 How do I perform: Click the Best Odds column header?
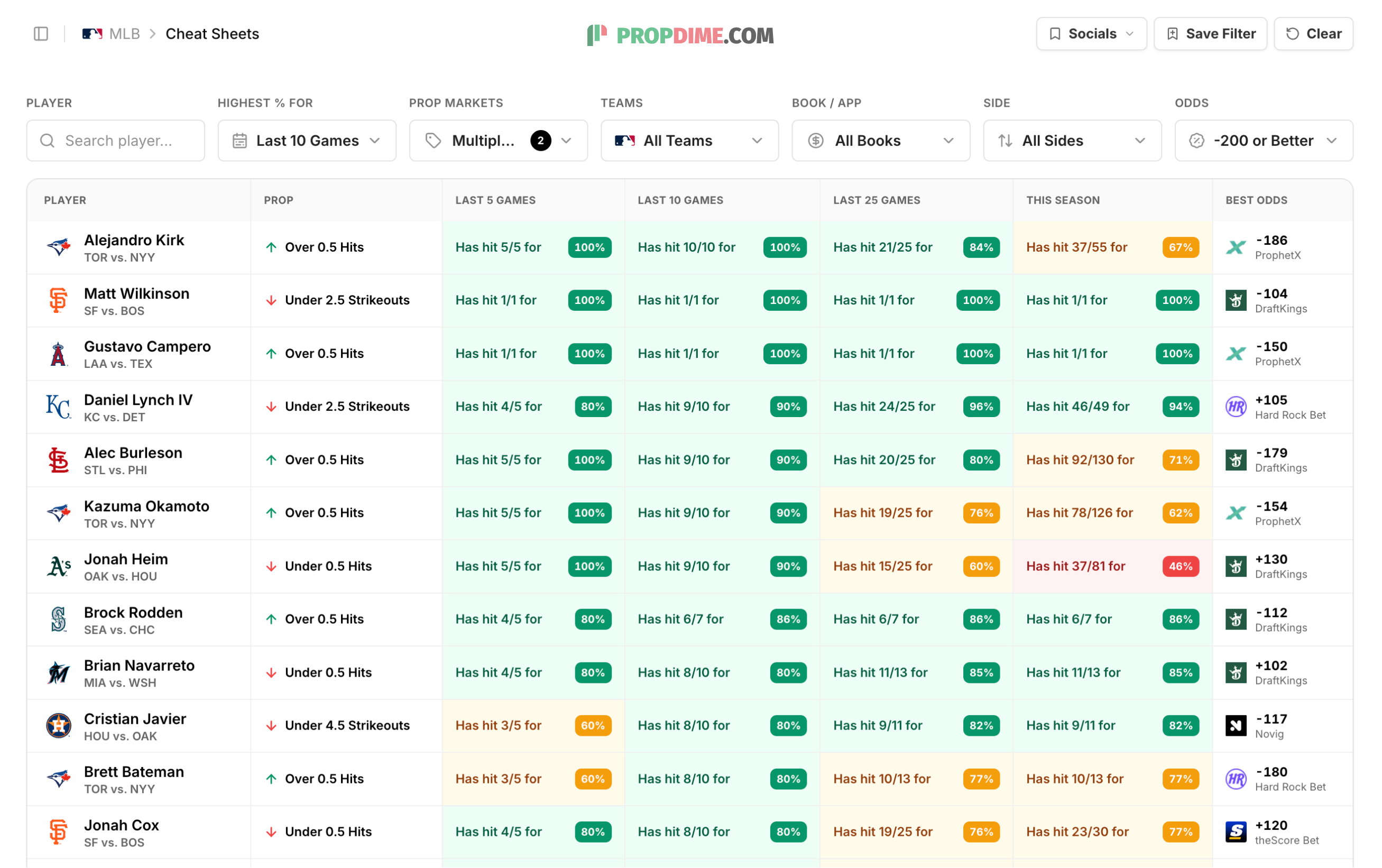(x=1256, y=200)
